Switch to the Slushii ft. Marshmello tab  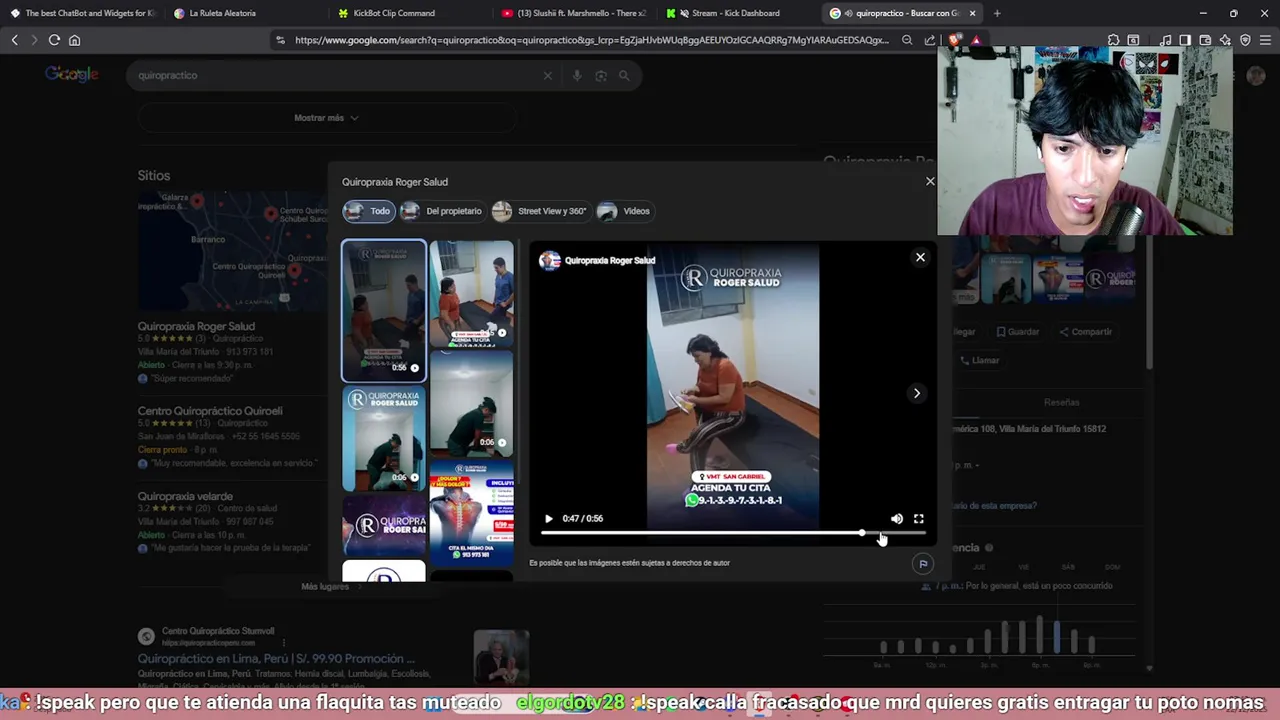[x=573, y=13]
